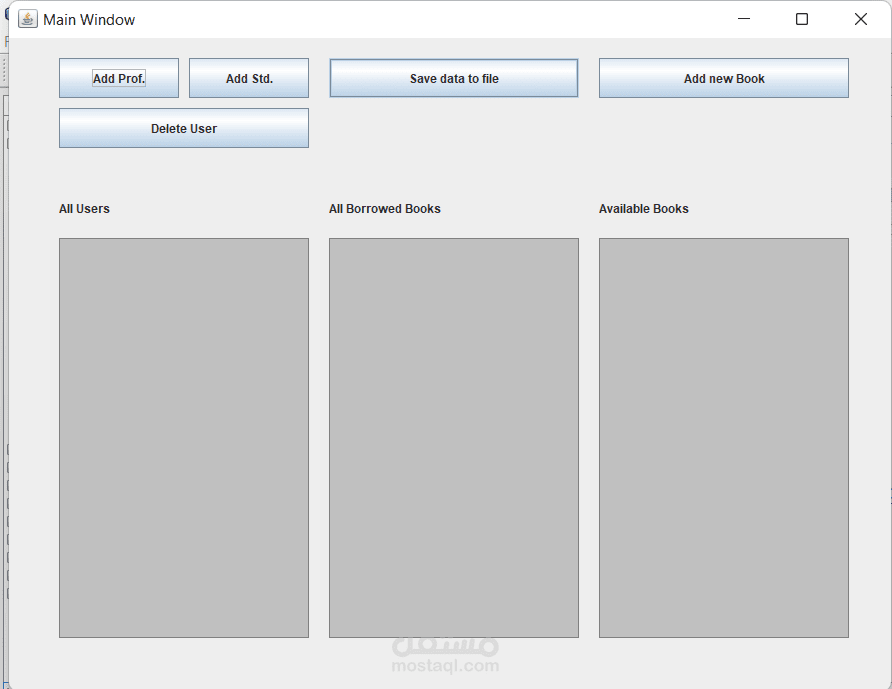
Task: Open the Add Std. dialog button
Action: (249, 78)
